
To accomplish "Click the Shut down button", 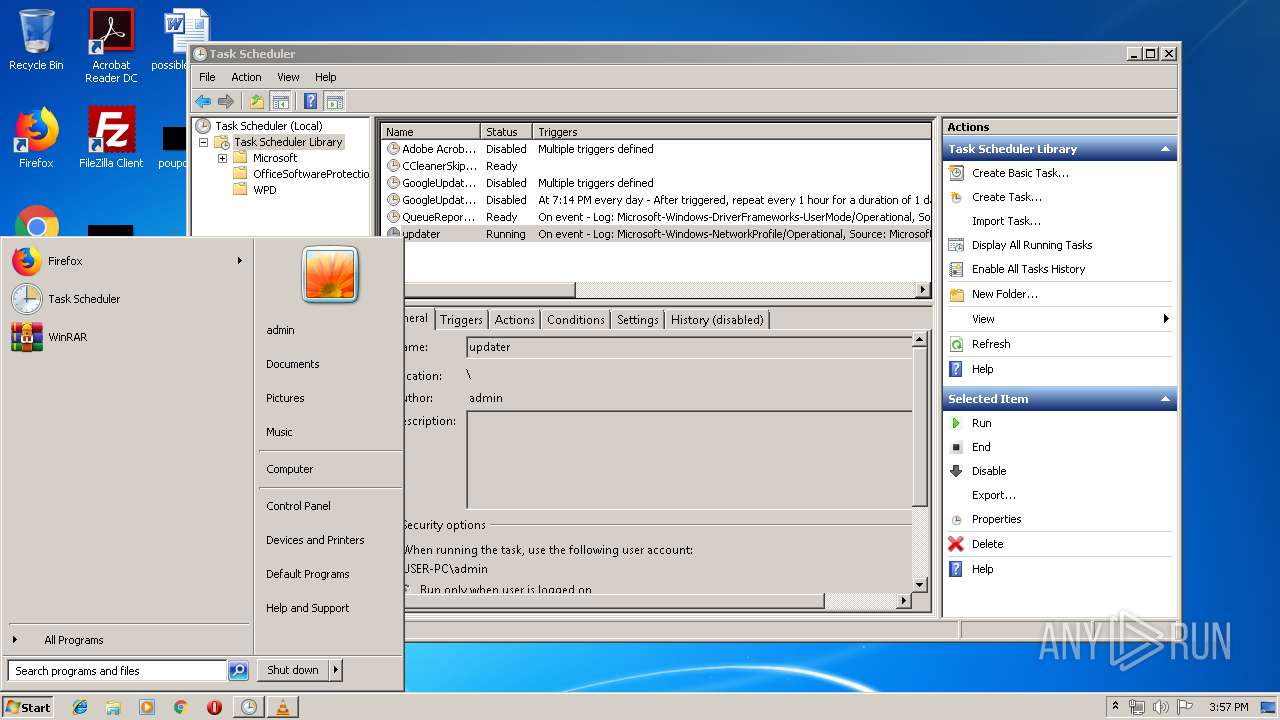I will click(293, 670).
